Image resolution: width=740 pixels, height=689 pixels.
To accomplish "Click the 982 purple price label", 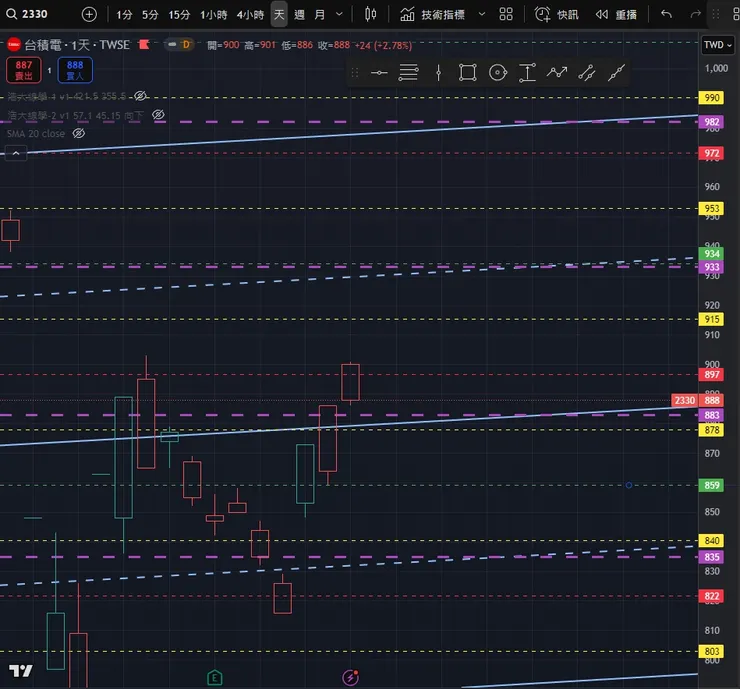I will [711, 122].
